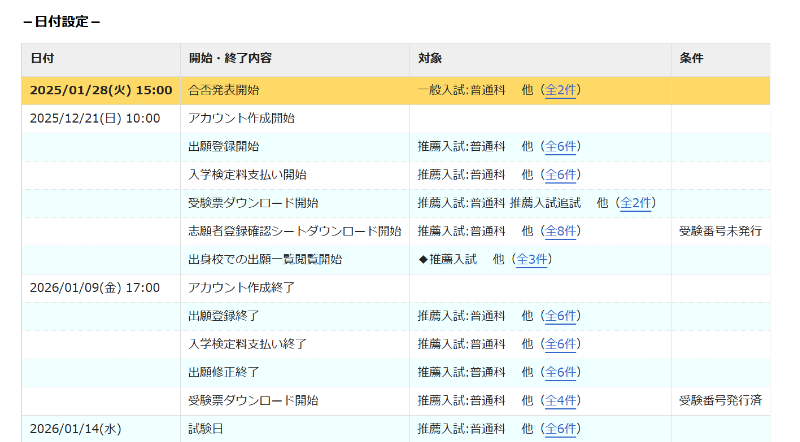Click the 2025/12/21(日) 10:00 date cell

point(95,118)
